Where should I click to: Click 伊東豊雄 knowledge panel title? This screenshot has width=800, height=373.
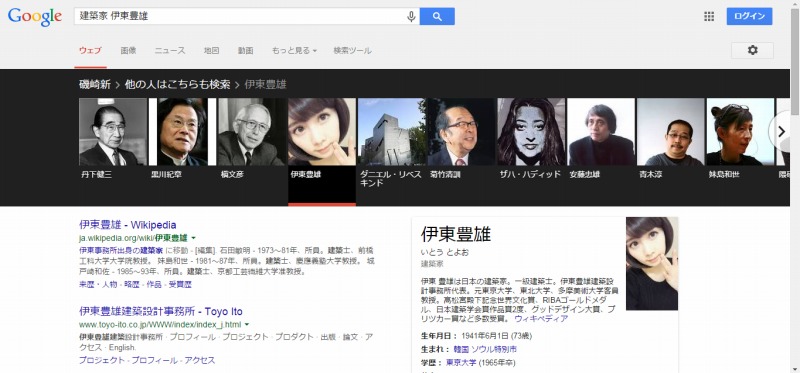456,235
